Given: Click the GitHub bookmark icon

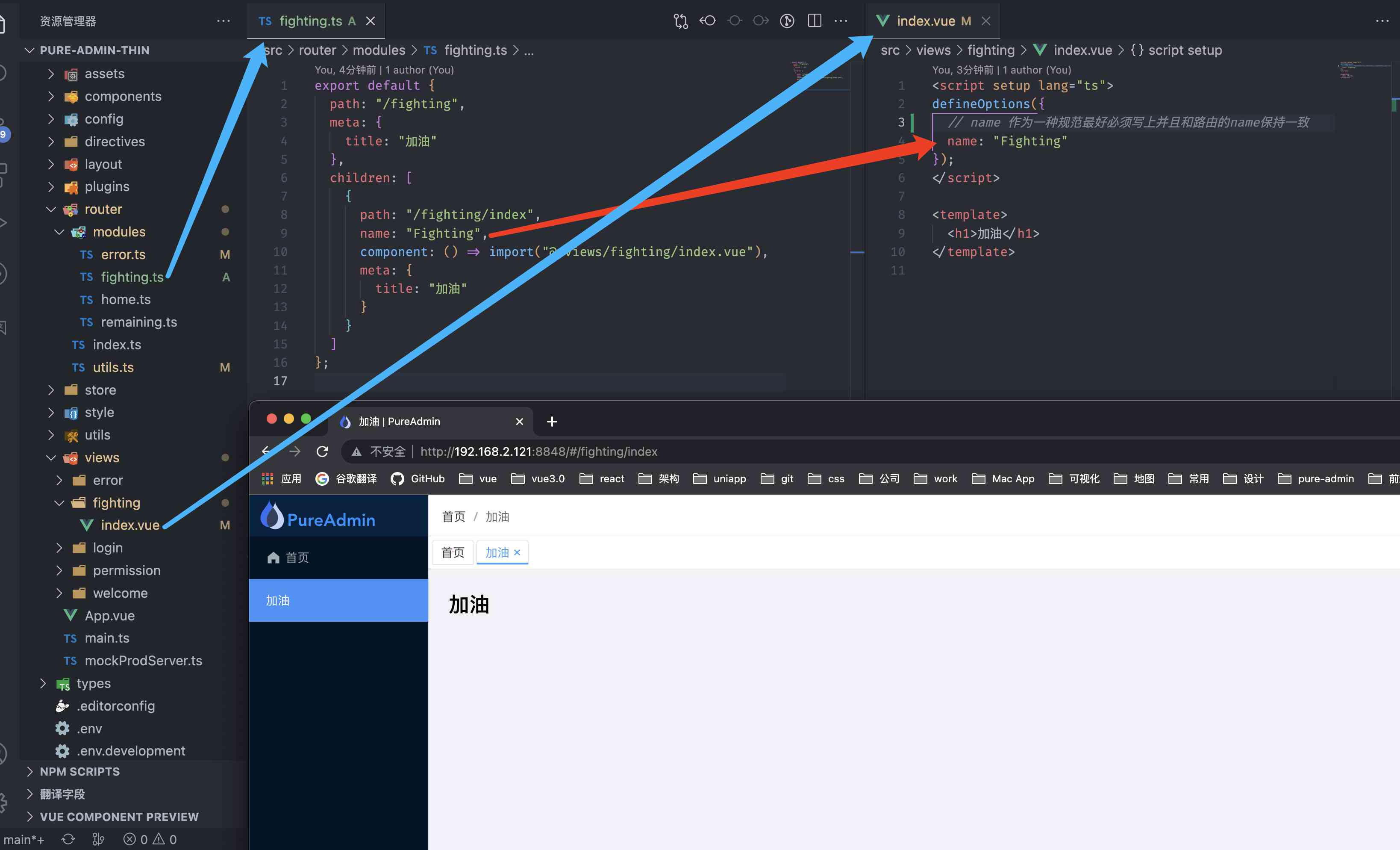Looking at the screenshot, I should coord(397,479).
